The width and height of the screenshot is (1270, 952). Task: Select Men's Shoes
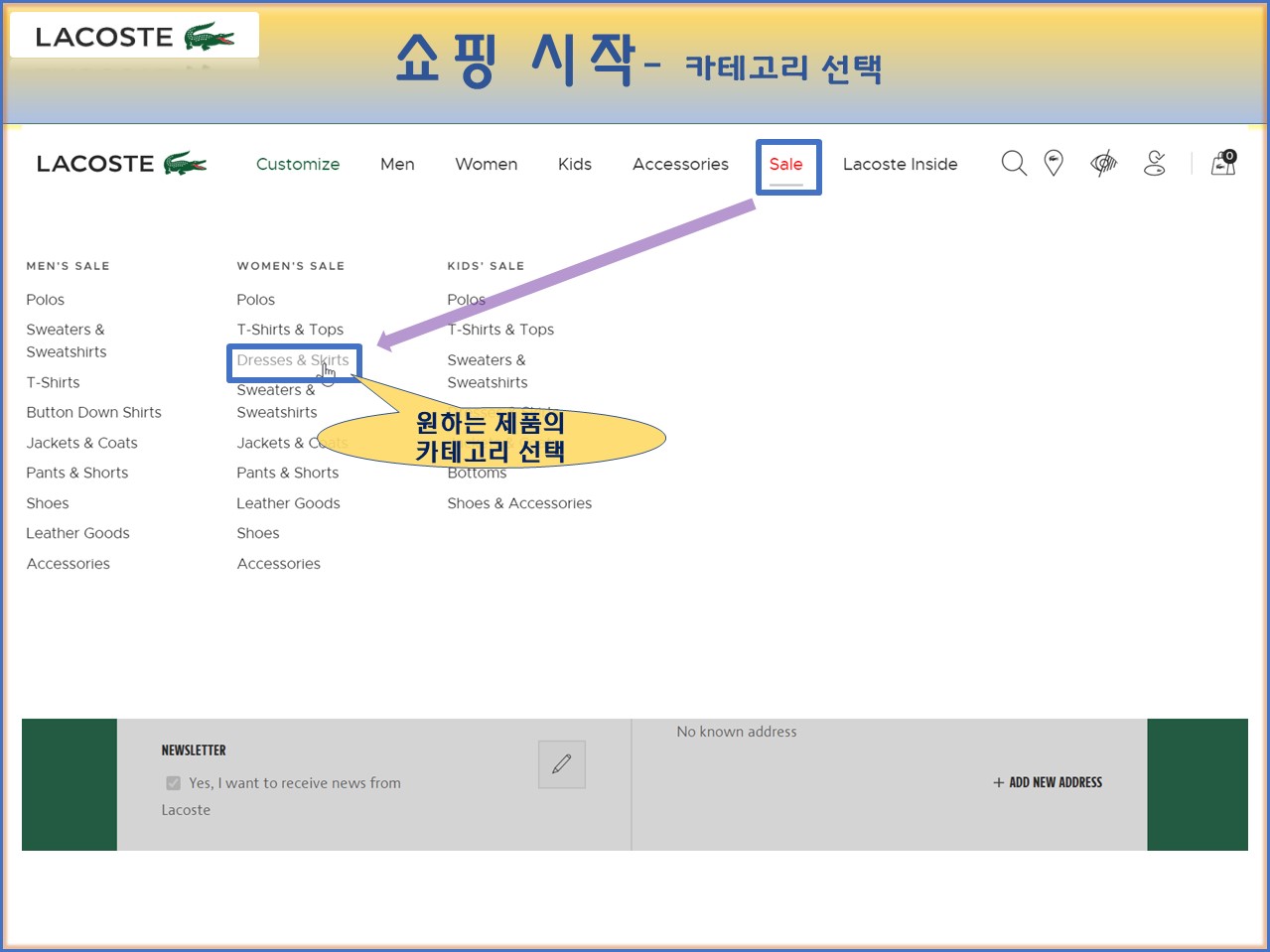coord(48,503)
